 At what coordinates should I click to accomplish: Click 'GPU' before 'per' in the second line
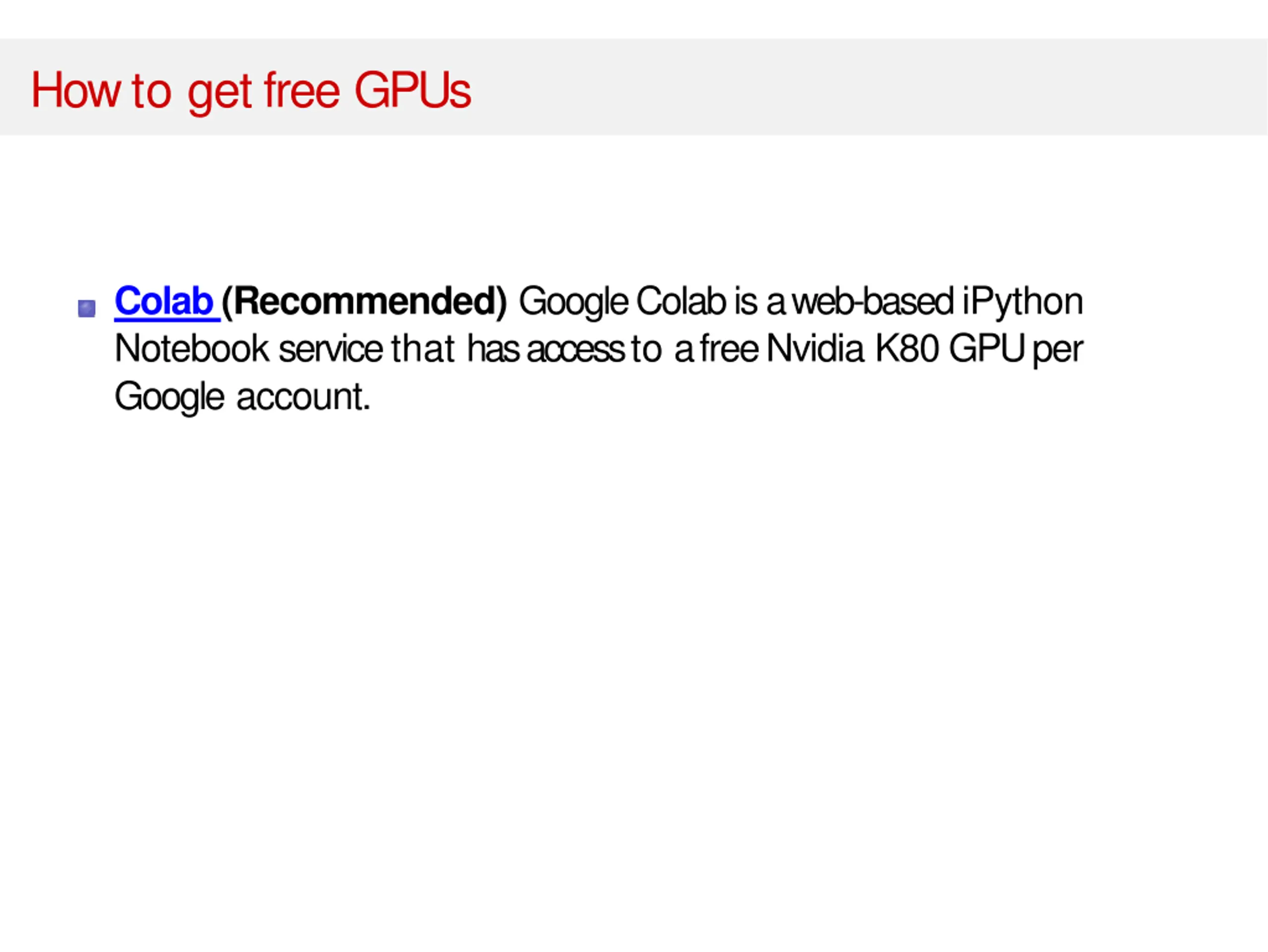coord(986,349)
